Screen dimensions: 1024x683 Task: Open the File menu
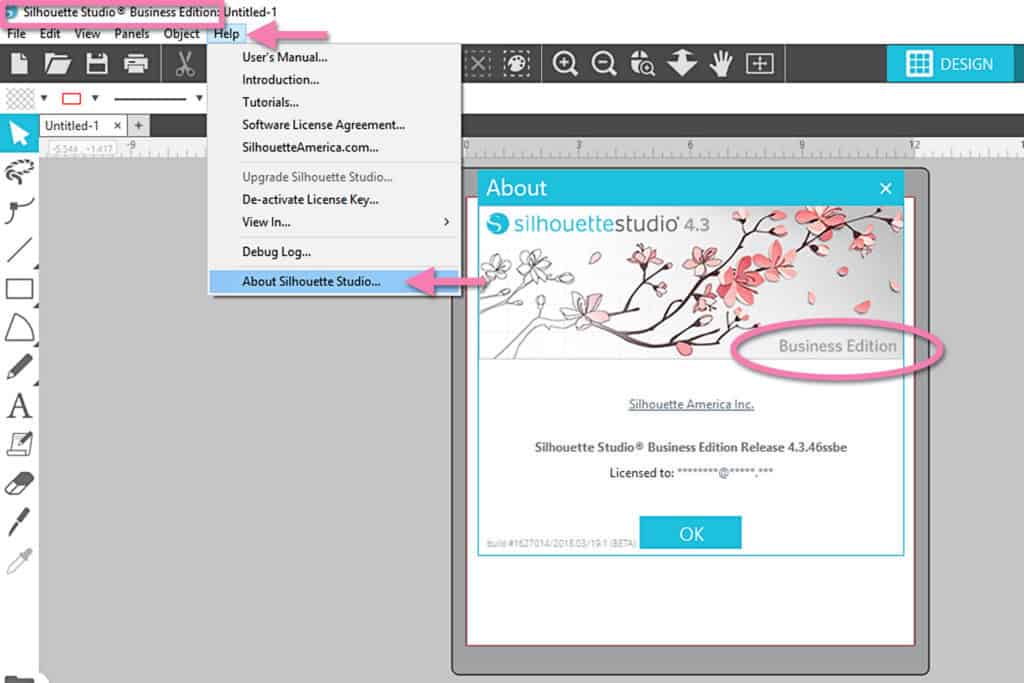(x=16, y=34)
